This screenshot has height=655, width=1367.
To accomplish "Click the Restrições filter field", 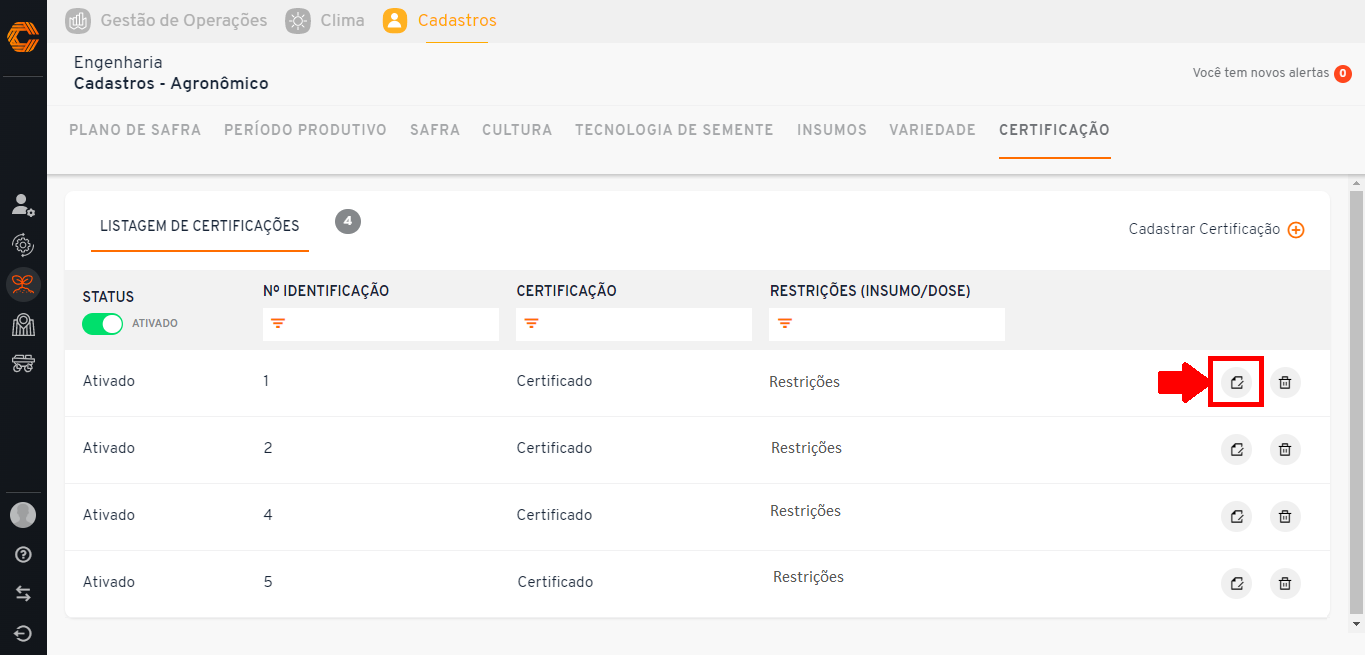I will point(887,324).
